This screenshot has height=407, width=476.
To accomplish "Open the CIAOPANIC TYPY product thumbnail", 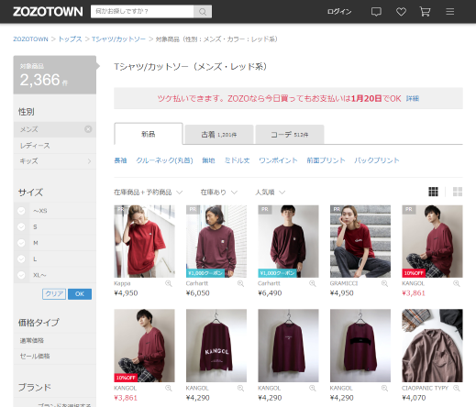I will tap(432, 346).
